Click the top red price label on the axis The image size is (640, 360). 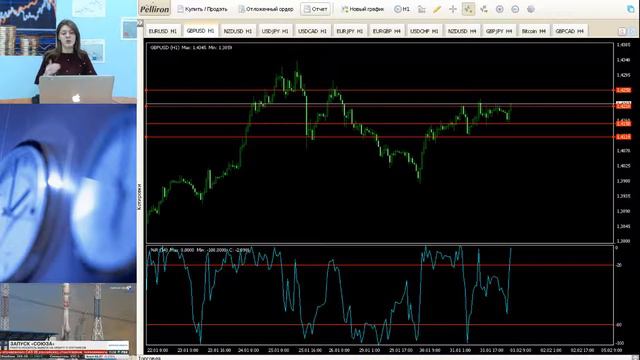pos(623,90)
